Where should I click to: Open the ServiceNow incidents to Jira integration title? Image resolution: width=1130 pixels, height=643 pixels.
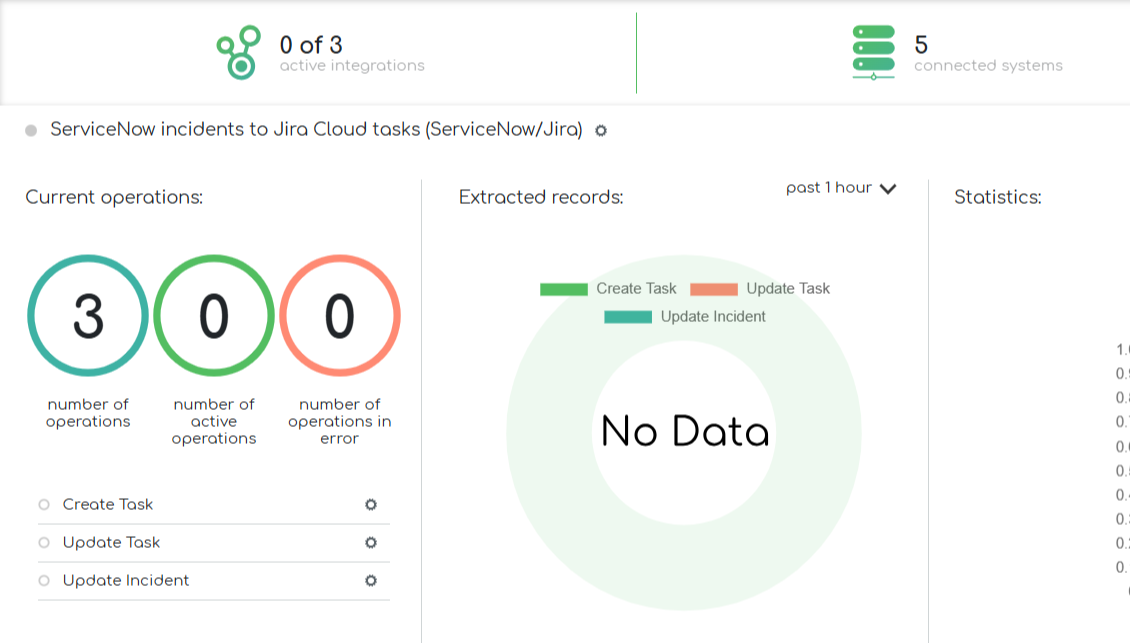[316, 130]
